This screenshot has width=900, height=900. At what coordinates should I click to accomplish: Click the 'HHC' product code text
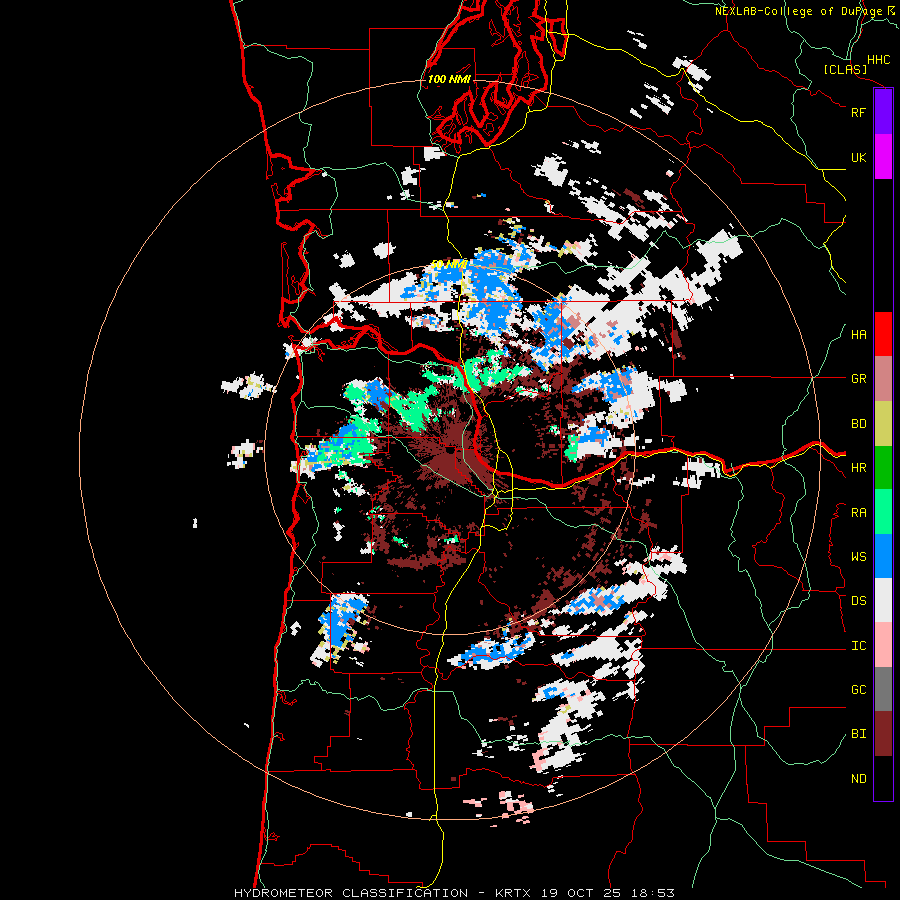tap(878, 60)
